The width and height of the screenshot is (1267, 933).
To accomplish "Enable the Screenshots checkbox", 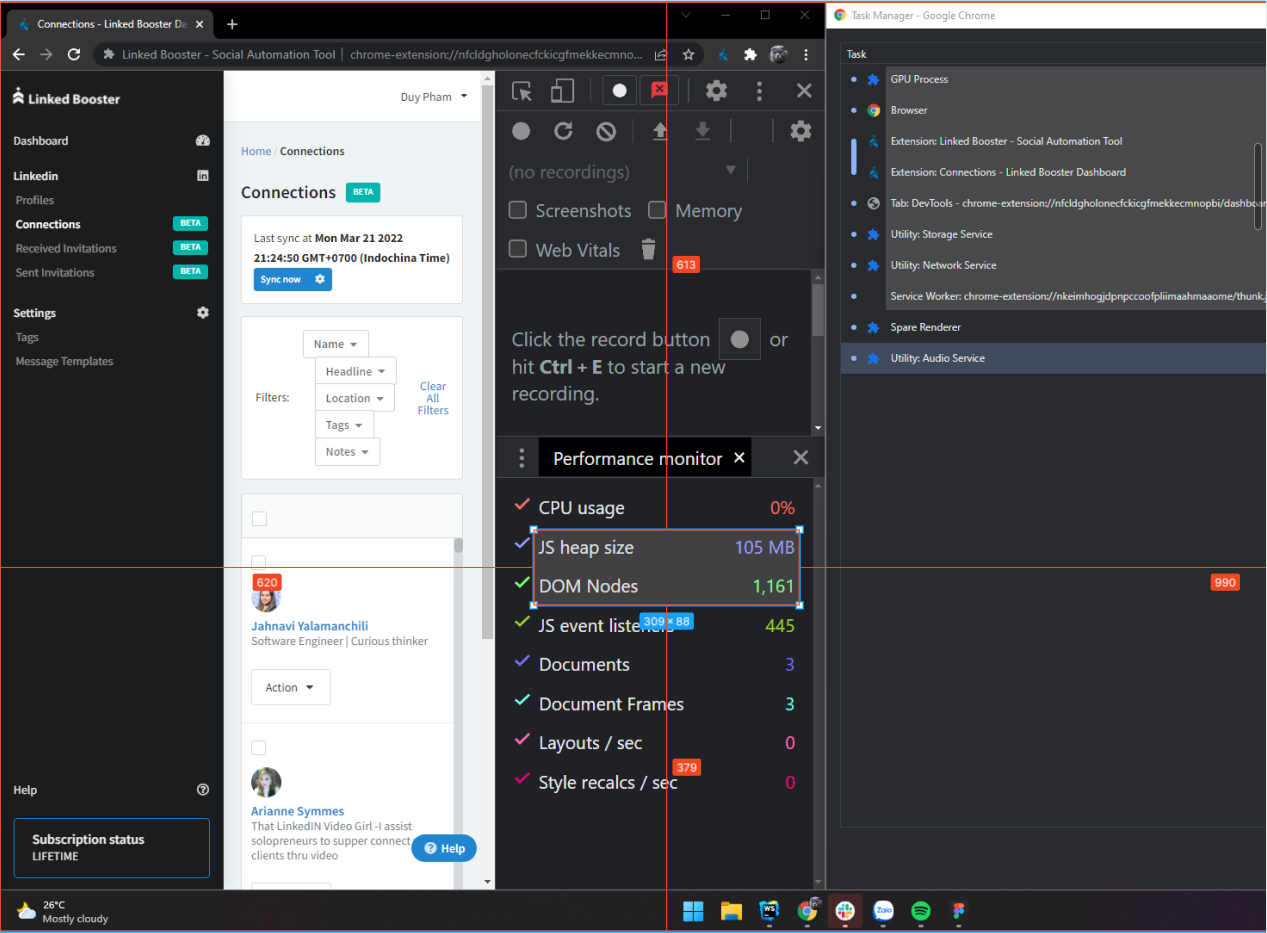I will (x=517, y=210).
